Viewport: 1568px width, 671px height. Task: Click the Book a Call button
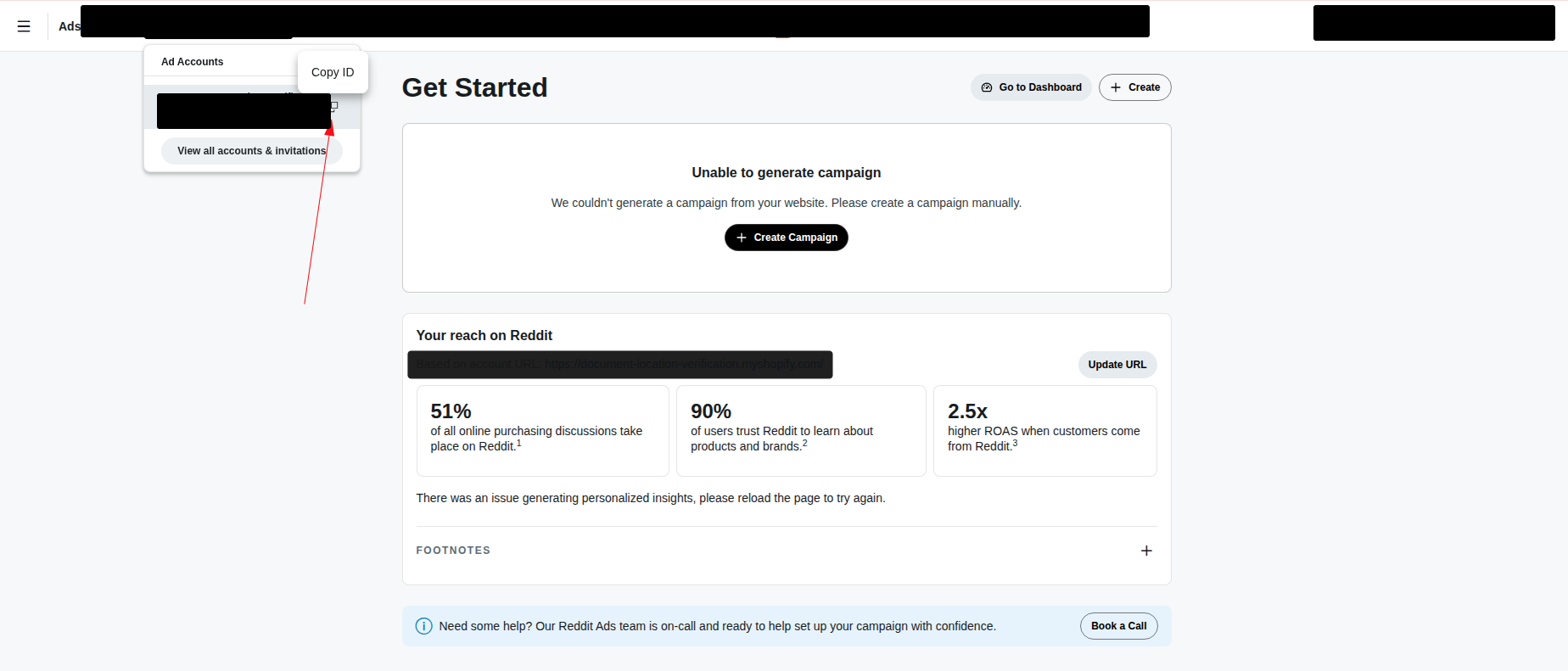pyautogui.click(x=1118, y=626)
